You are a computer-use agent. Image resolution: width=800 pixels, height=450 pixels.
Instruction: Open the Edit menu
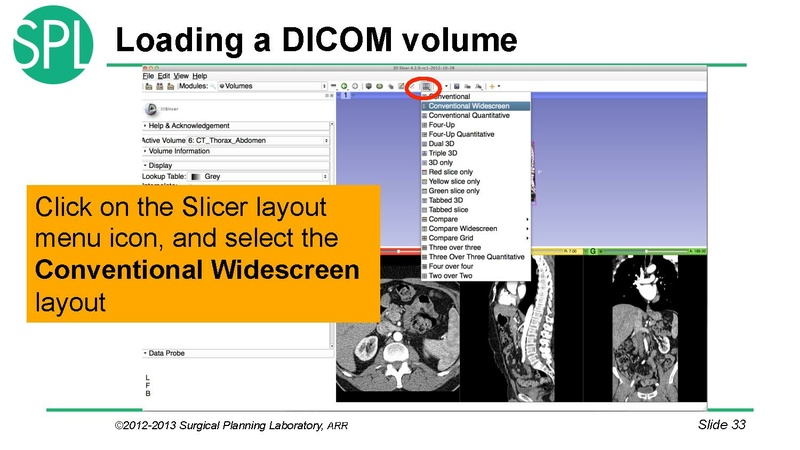(x=164, y=76)
